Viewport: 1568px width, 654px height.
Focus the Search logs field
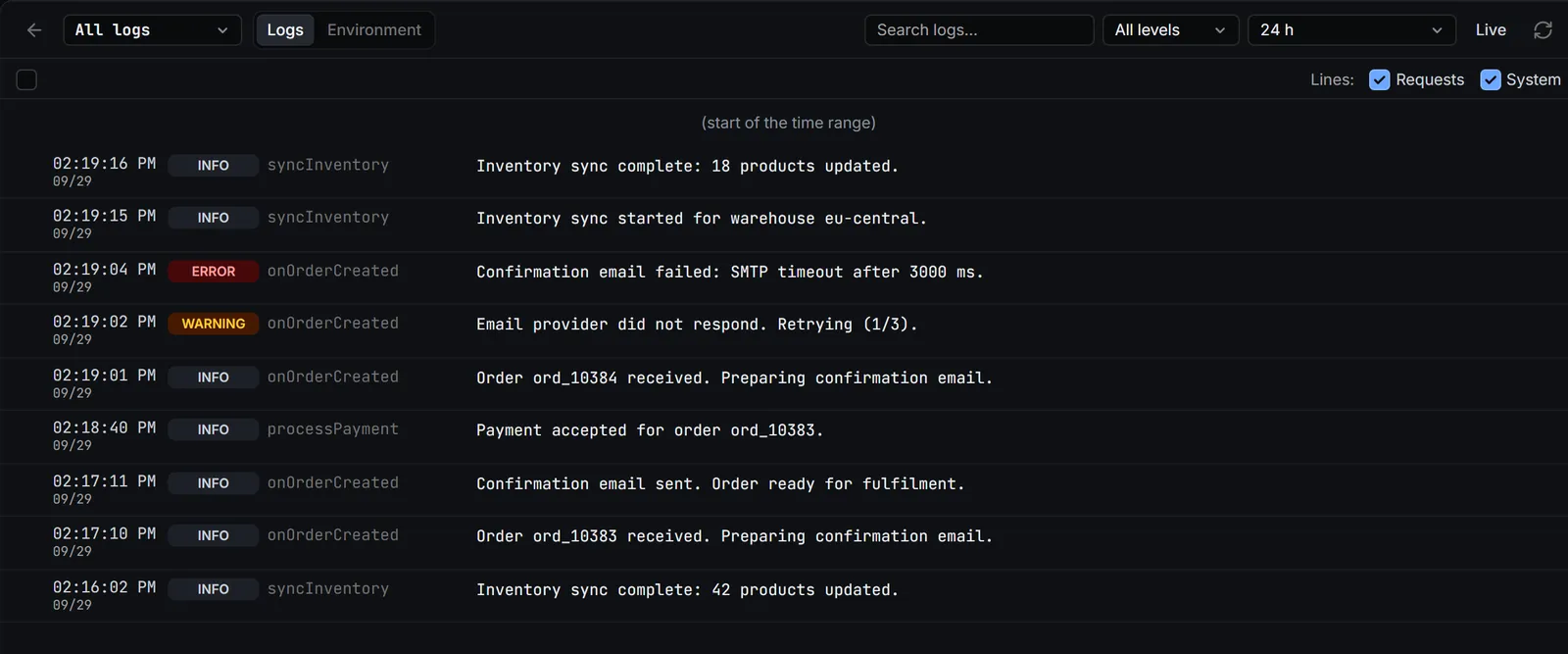click(979, 30)
